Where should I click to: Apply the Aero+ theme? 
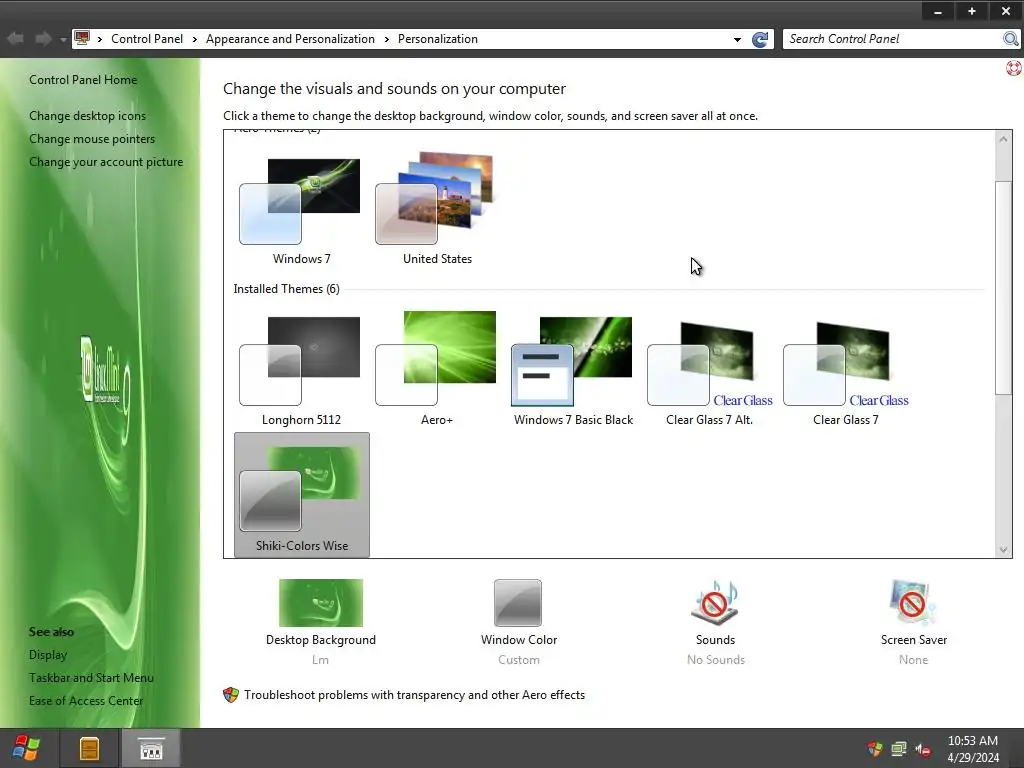click(437, 371)
